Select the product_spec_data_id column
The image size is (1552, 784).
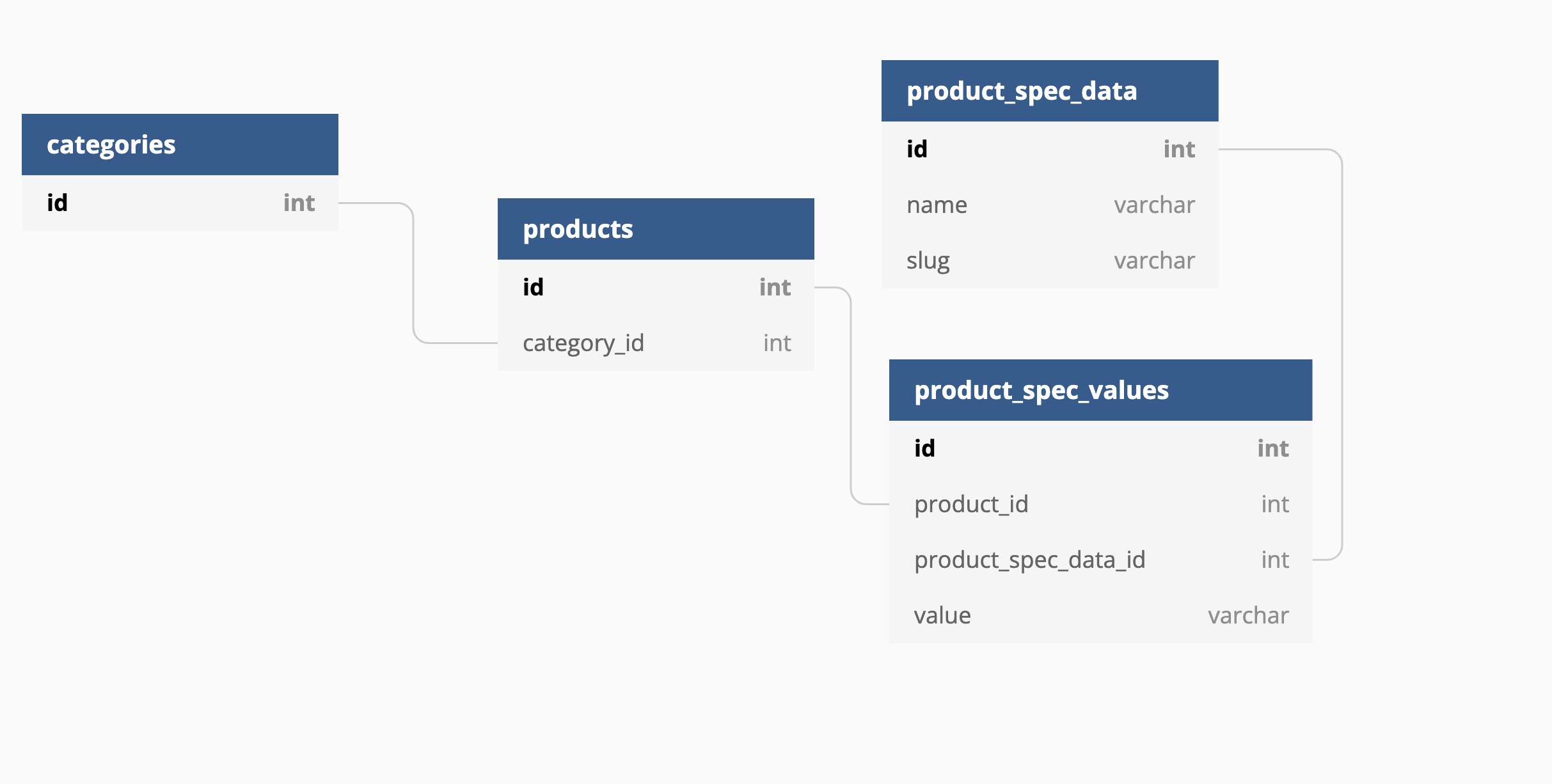1030,560
